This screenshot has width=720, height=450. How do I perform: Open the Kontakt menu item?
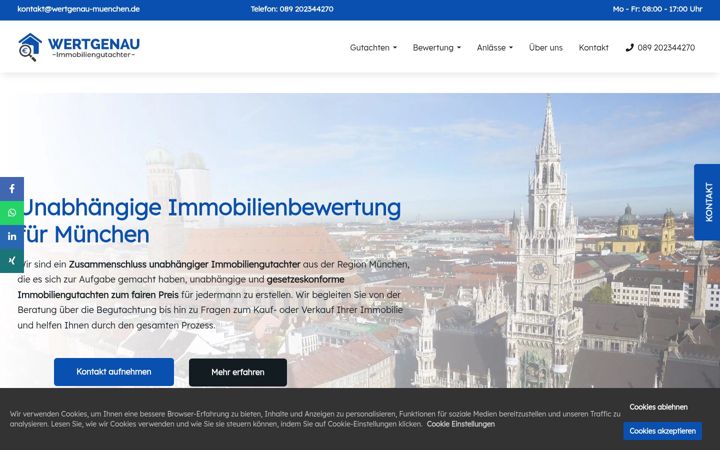[x=593, y=47]
